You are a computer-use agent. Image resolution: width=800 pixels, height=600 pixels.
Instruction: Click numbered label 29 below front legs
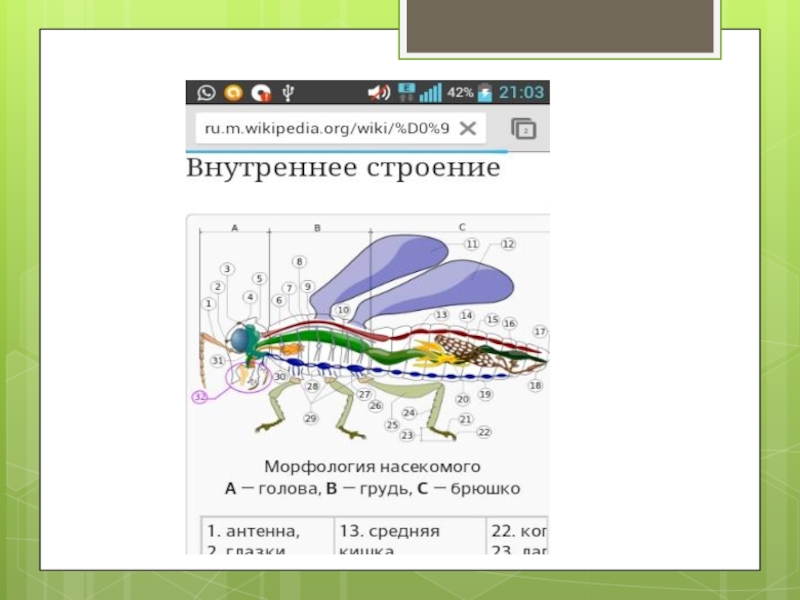pos(310,419)
